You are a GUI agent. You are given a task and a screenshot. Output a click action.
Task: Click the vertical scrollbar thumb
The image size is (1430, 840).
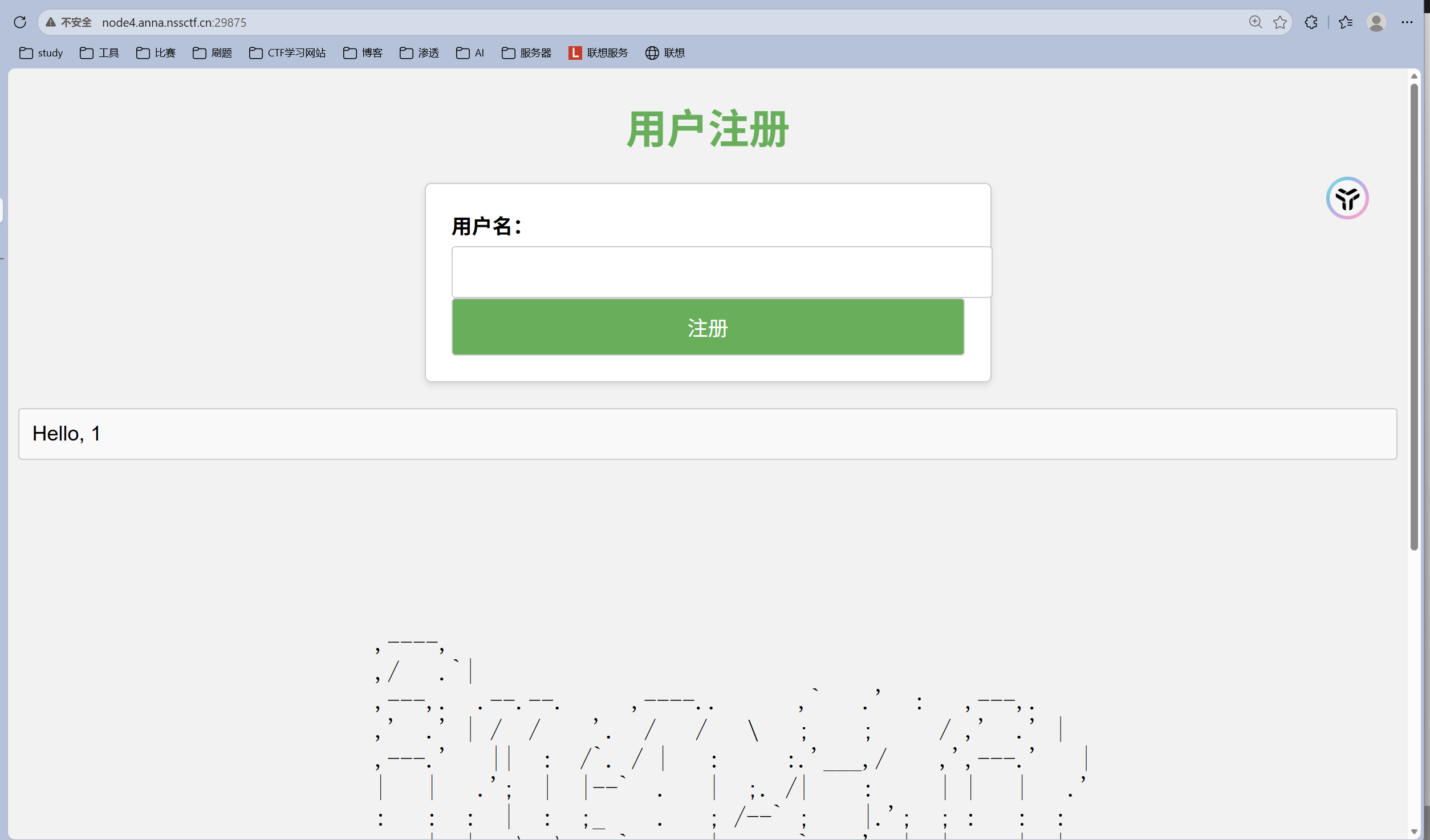(1414, 317)
